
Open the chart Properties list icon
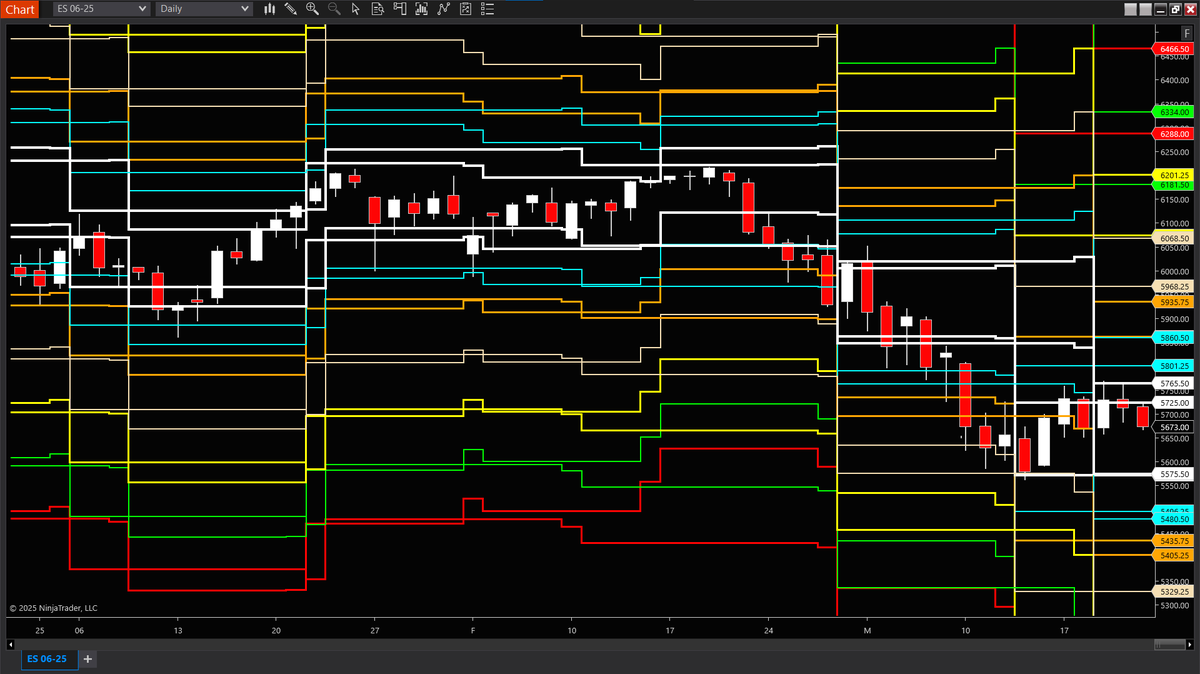pyautogui.click(x=487, y=9)
